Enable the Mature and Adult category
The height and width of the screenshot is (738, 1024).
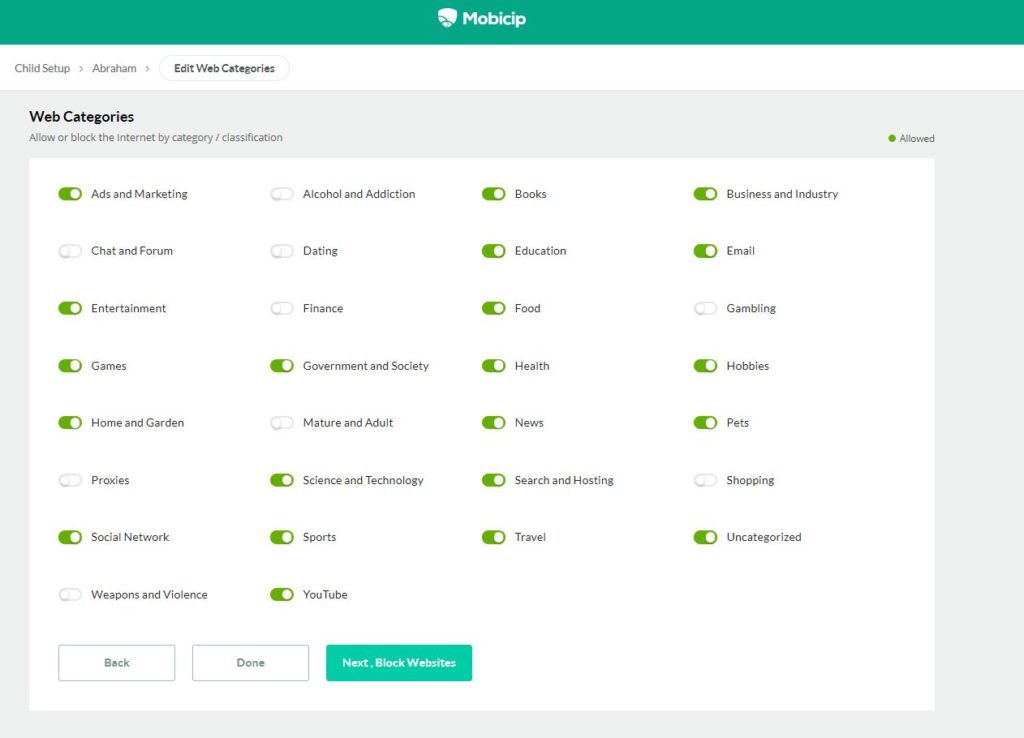tap(282, 423)
